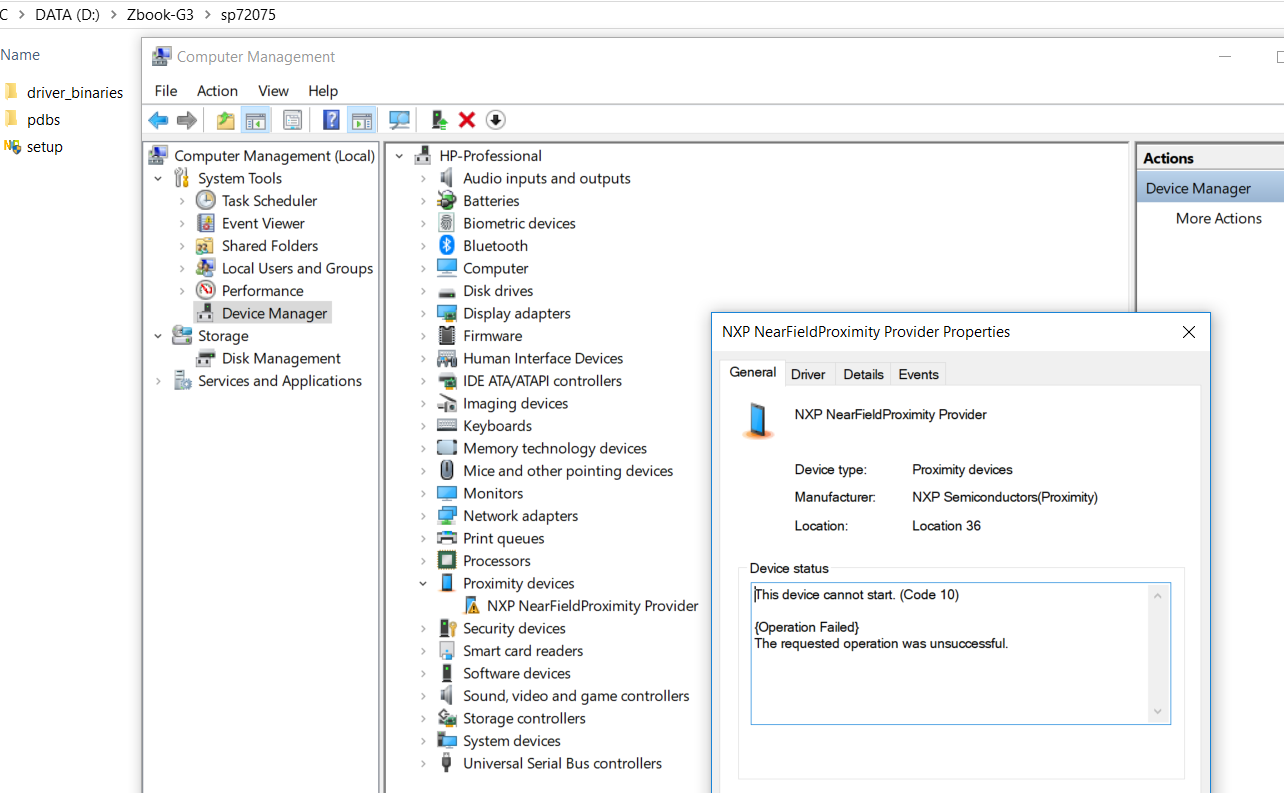Select NXP NearFieldProximity Provider tree entry
Screen dimensions: 1284x793
(592, 606)
